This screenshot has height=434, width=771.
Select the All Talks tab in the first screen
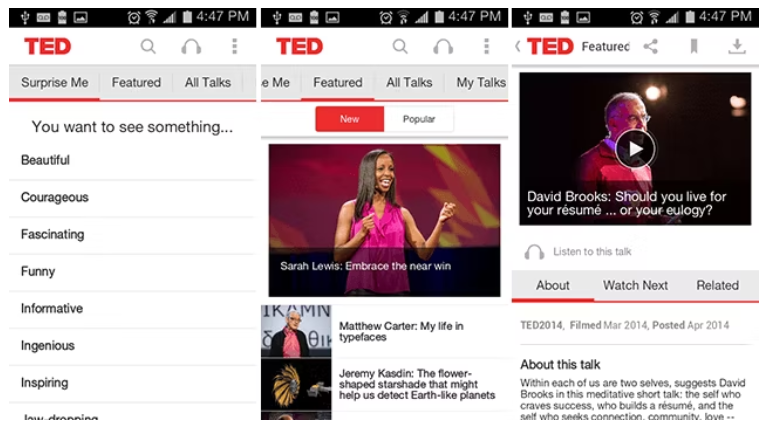208,83
